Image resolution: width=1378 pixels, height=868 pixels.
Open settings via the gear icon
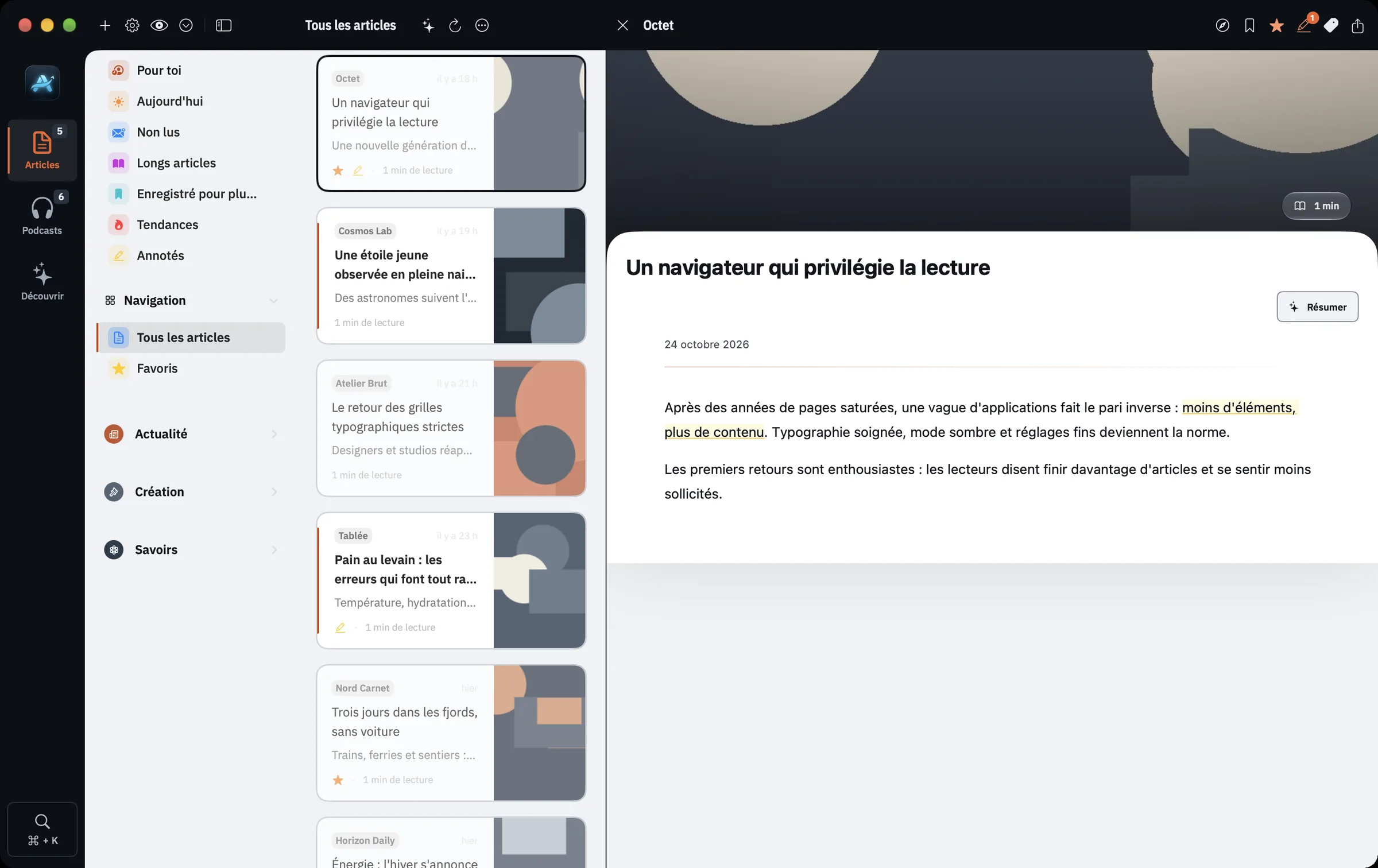[x=132, y=25]
